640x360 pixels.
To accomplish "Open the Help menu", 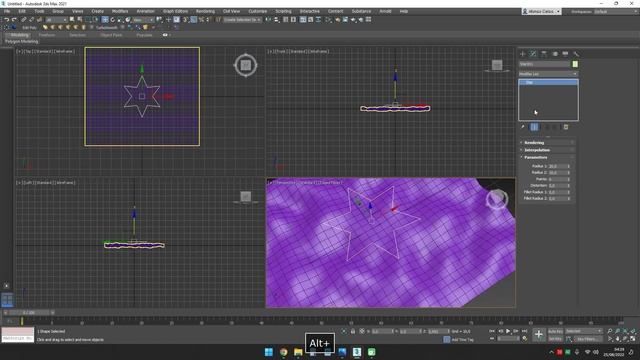I will click(404, 11).
